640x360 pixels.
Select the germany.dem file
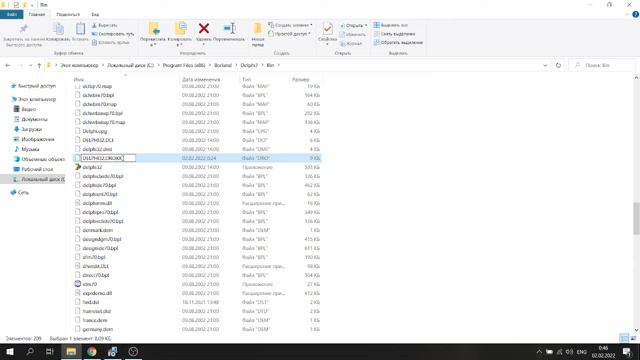98,329
